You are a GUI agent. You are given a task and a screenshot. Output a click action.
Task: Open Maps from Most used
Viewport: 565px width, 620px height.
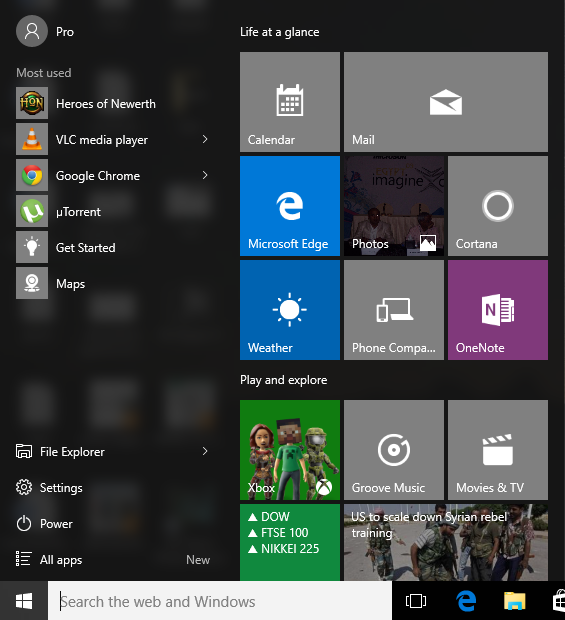(113, 284)
